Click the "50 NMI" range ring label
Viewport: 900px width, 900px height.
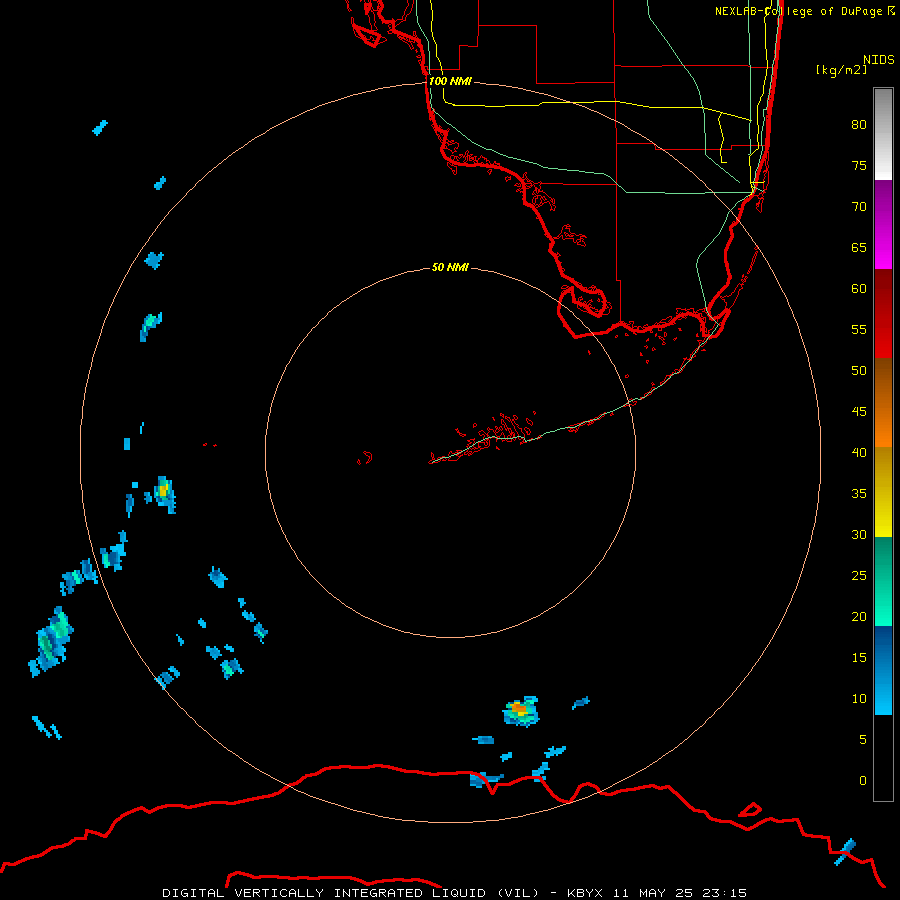click(450, 267)
